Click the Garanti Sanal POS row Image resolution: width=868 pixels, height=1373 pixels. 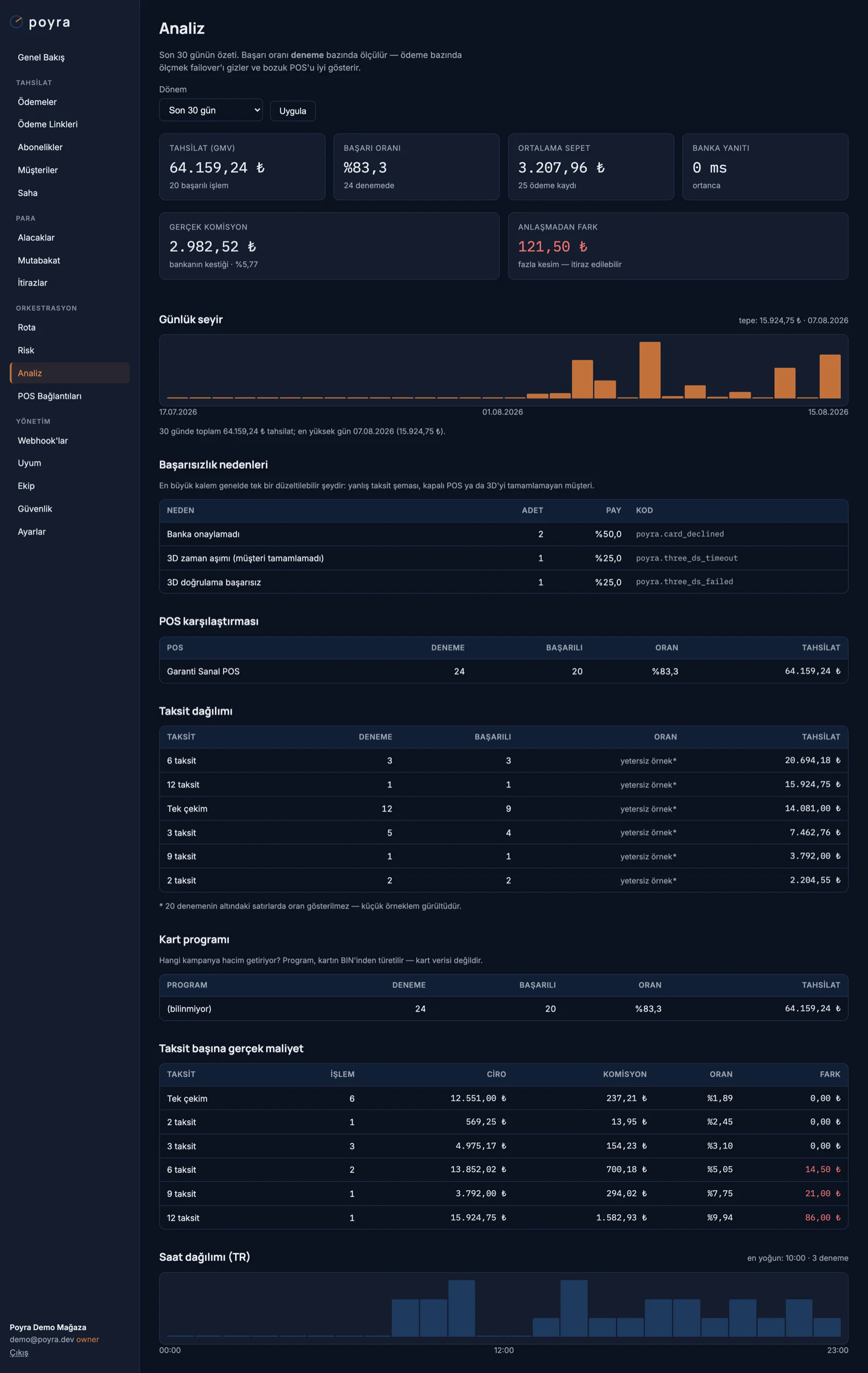pyautogui.click(x=503, y=671)
